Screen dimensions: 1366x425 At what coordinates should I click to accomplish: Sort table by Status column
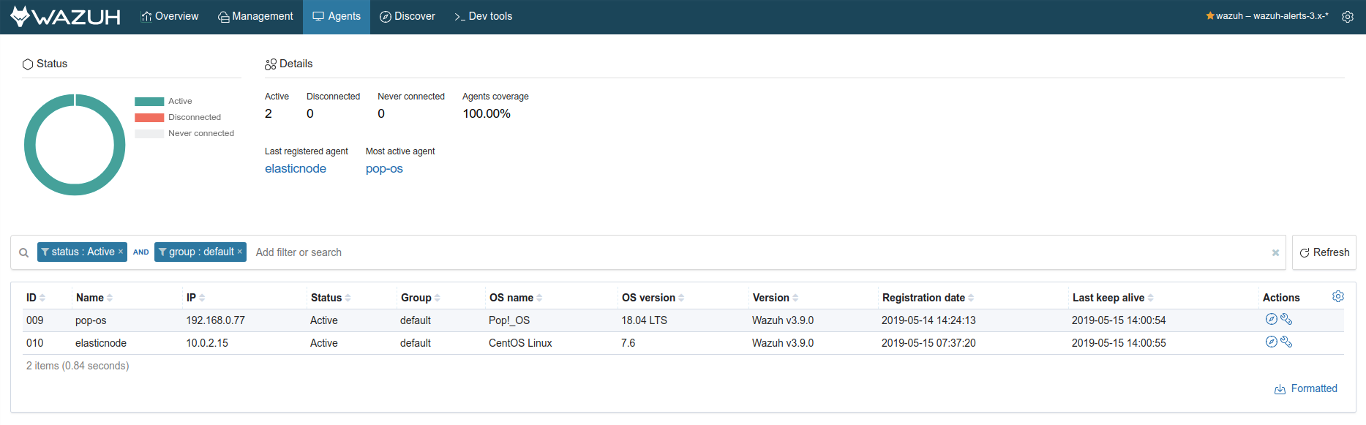330,298
